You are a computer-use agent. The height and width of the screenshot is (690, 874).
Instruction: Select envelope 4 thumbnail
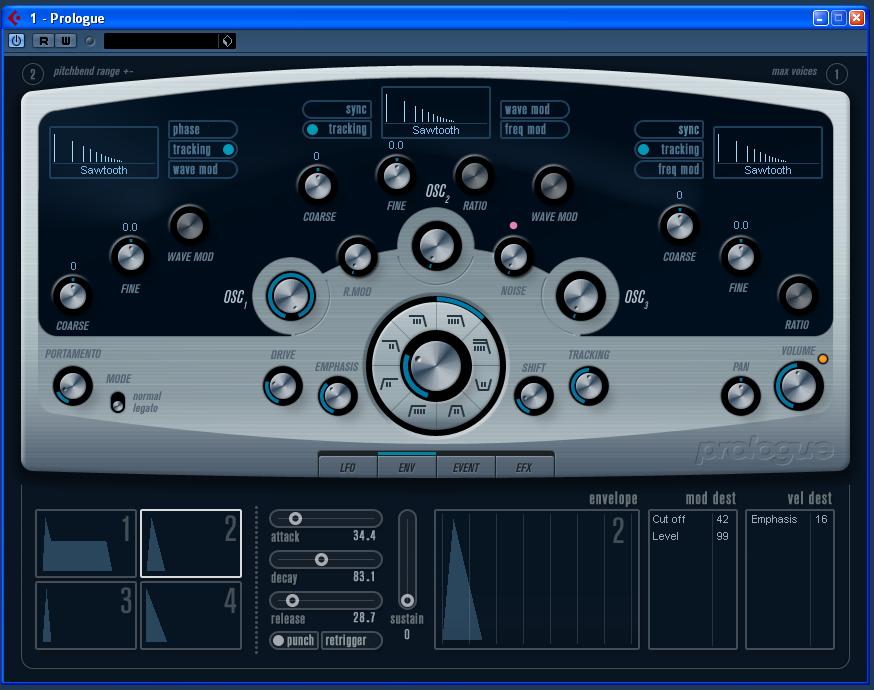tap(191, 615)
